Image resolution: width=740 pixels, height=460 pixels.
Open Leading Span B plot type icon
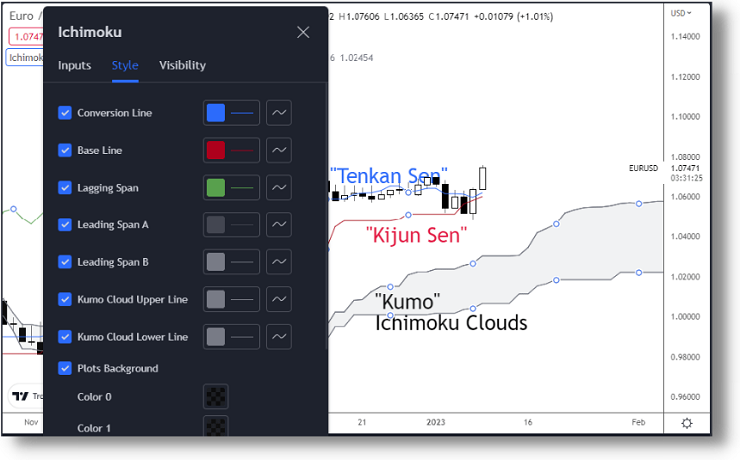pos(279,262)
